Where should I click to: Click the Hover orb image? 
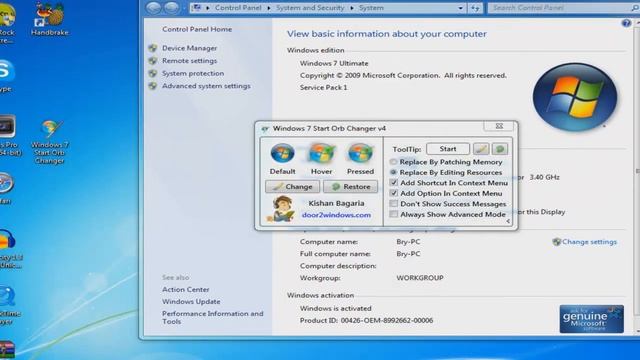pyautogui.click(x=321, y=153)
